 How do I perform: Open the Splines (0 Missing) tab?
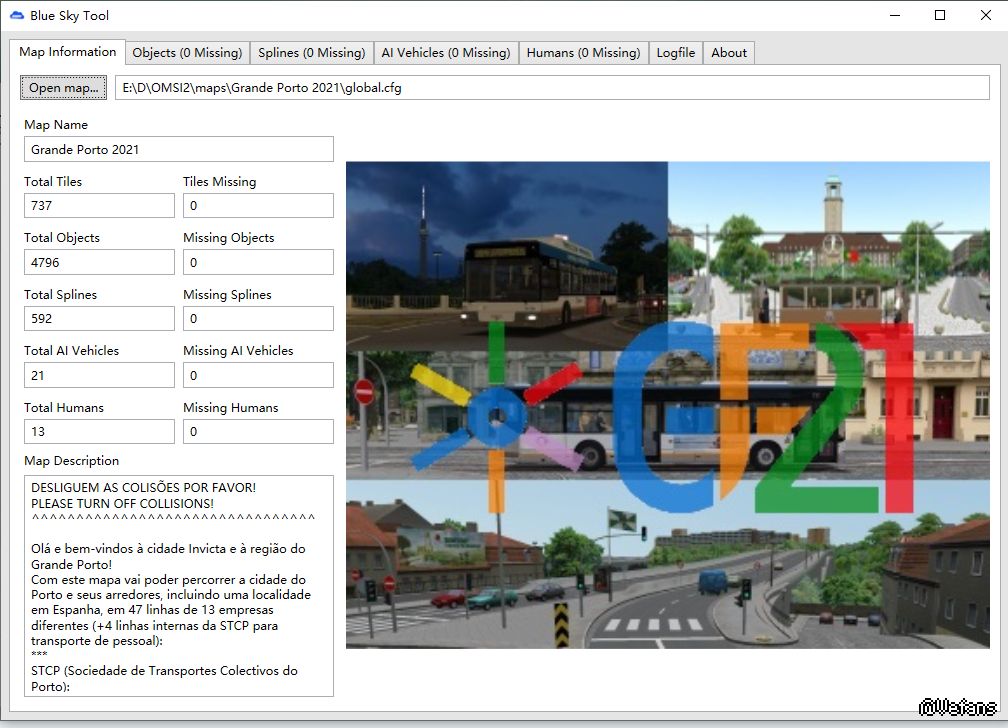[x=311, y=53]
